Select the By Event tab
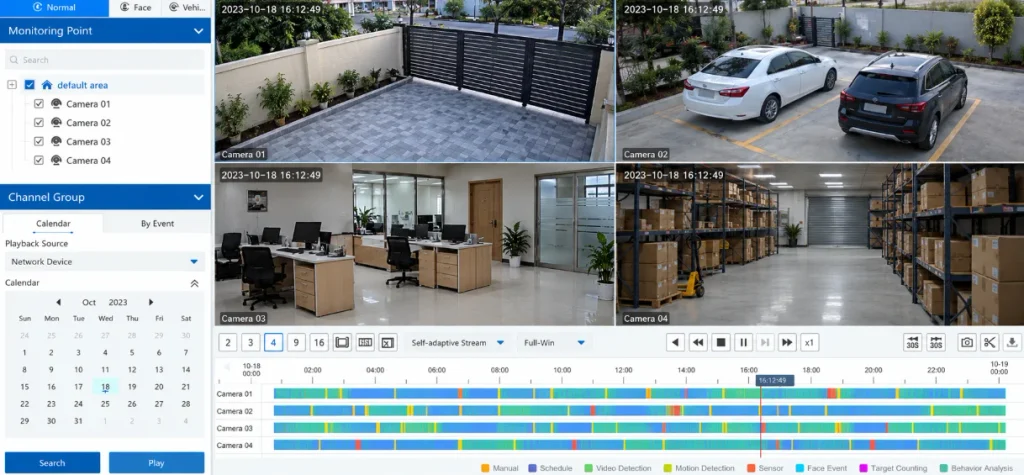The image size is (1024, 475). (157, 223)
